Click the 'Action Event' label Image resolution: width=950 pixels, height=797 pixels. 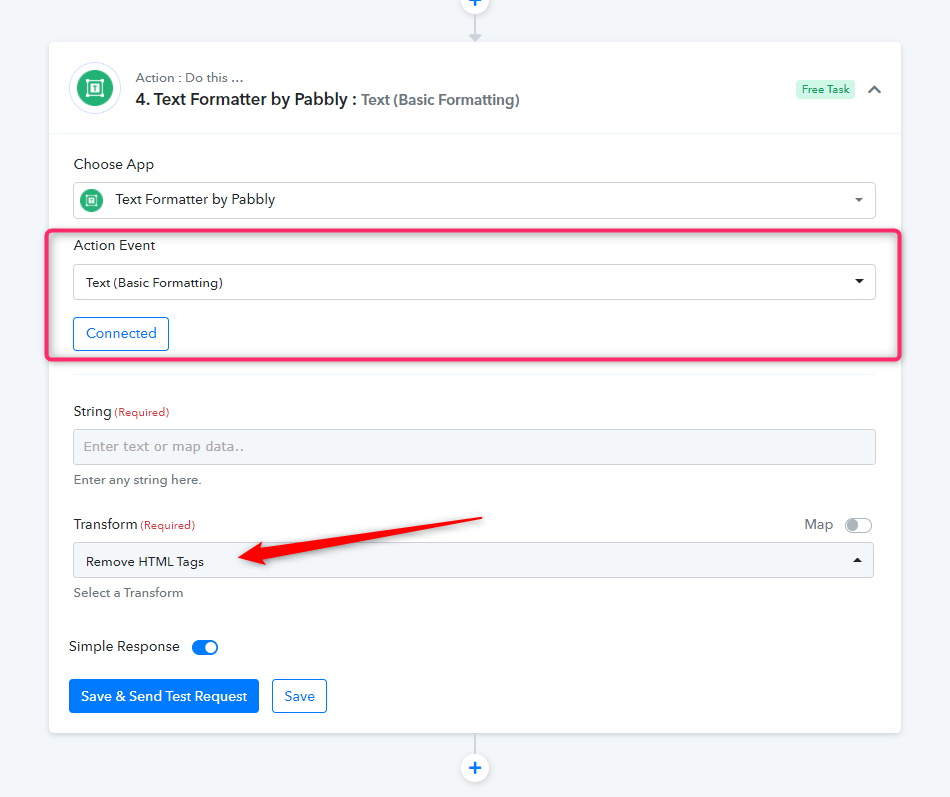click(115, 245)
